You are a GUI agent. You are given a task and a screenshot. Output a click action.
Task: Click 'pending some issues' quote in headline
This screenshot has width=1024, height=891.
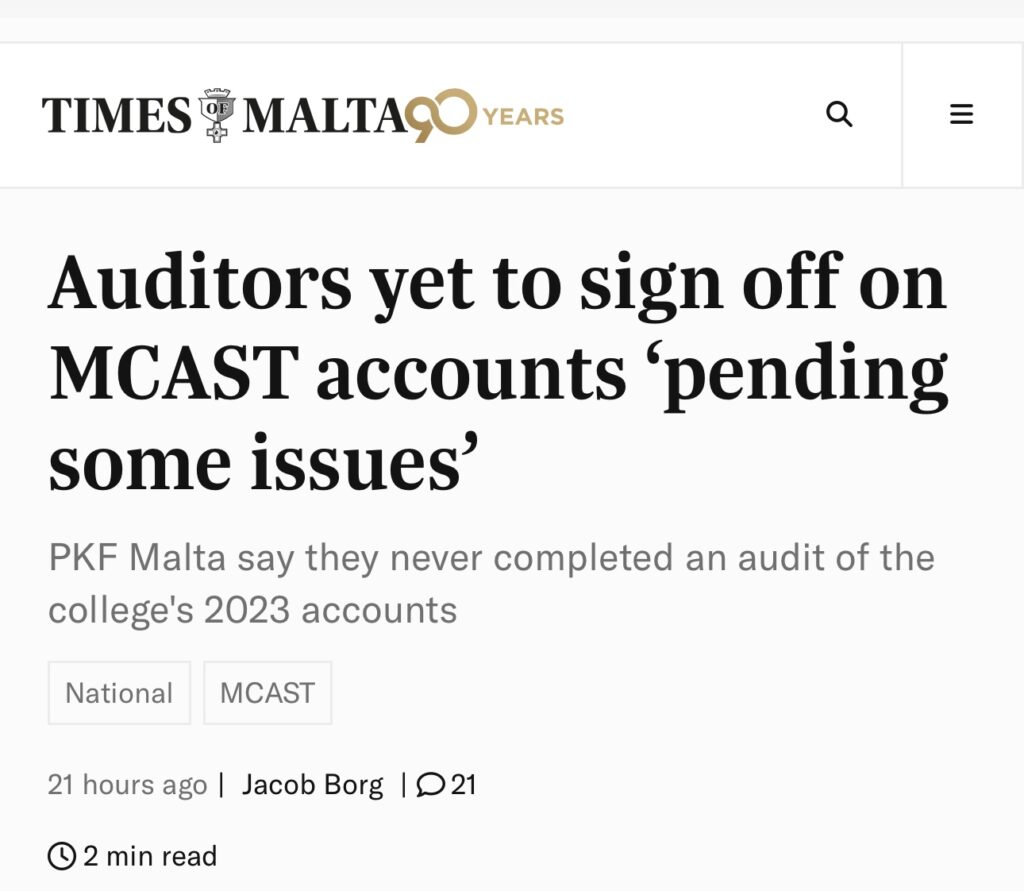[498, 418]
